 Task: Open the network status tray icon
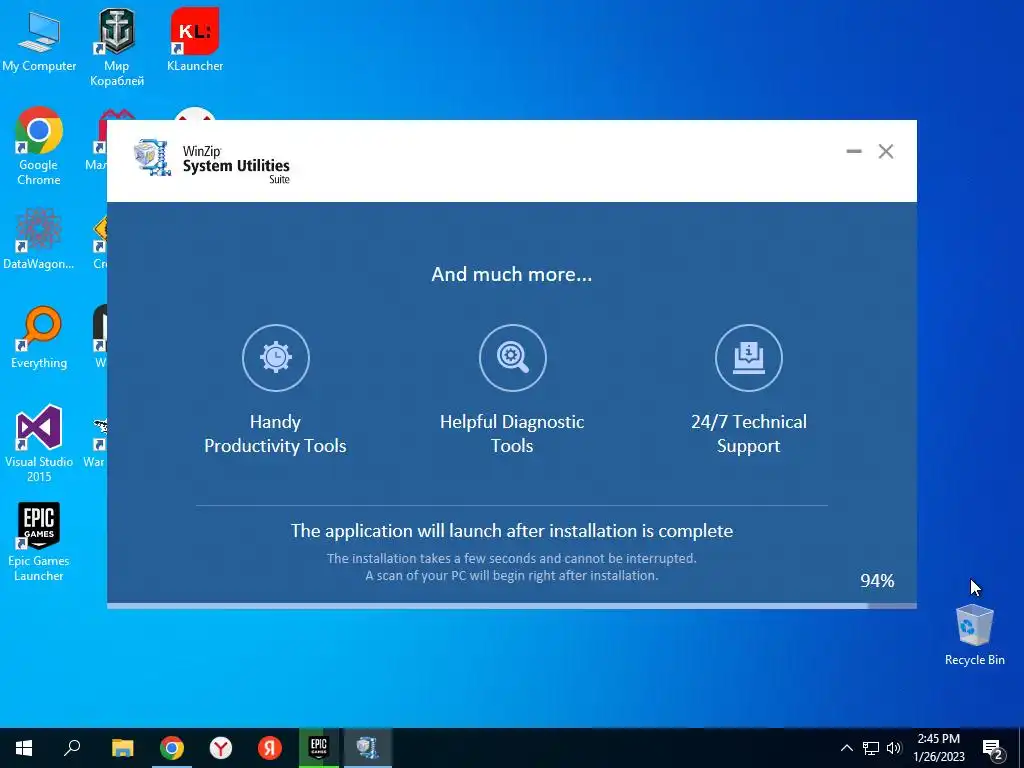[871, 748]
